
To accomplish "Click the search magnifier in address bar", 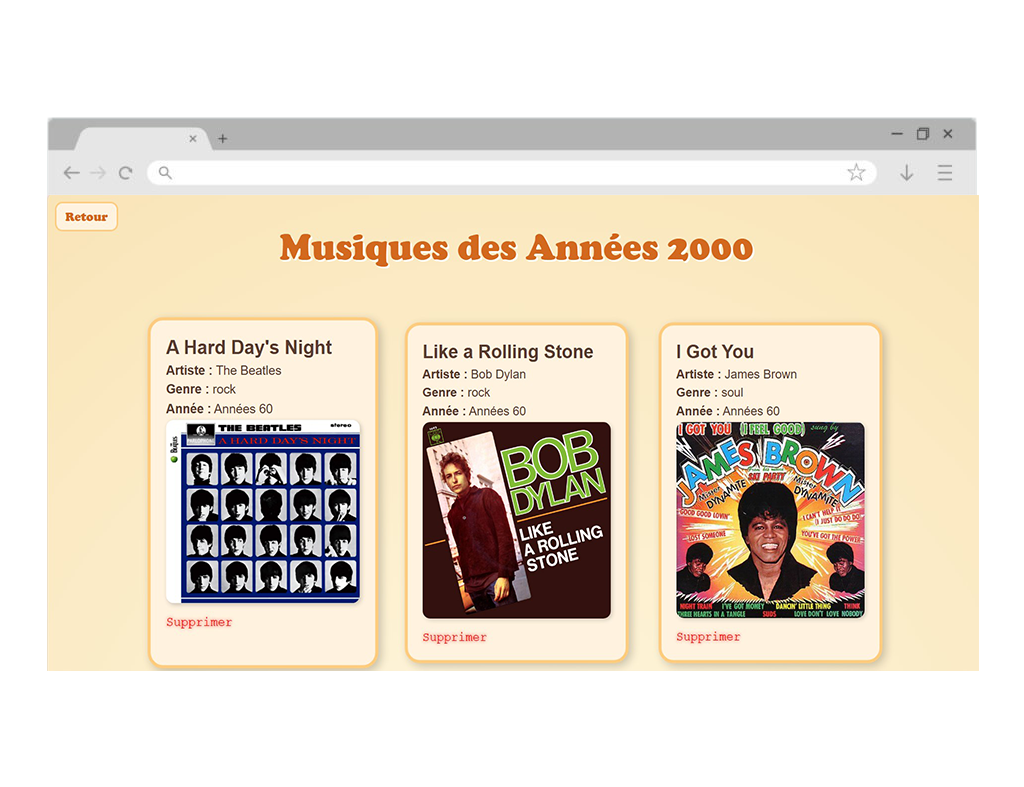I will click(165, 173).
